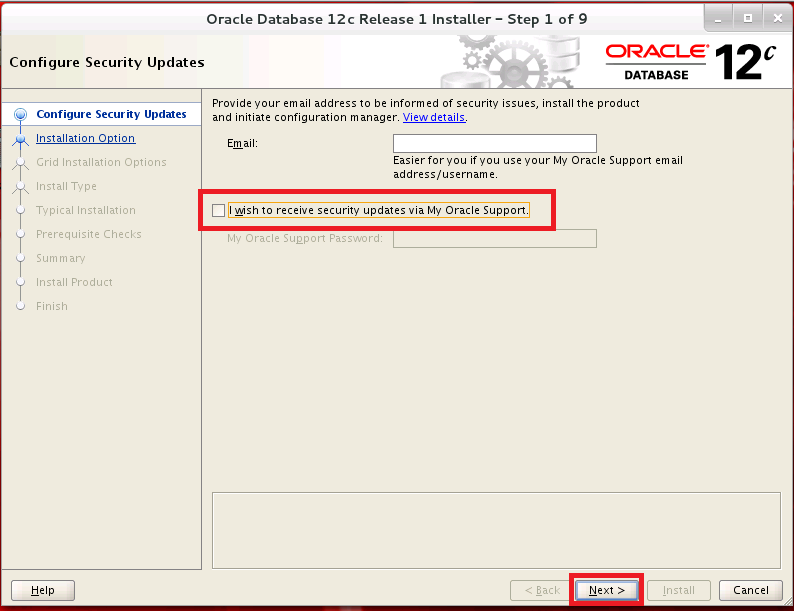
Task: Maximize the installer window
Action: tap(748, 19)
